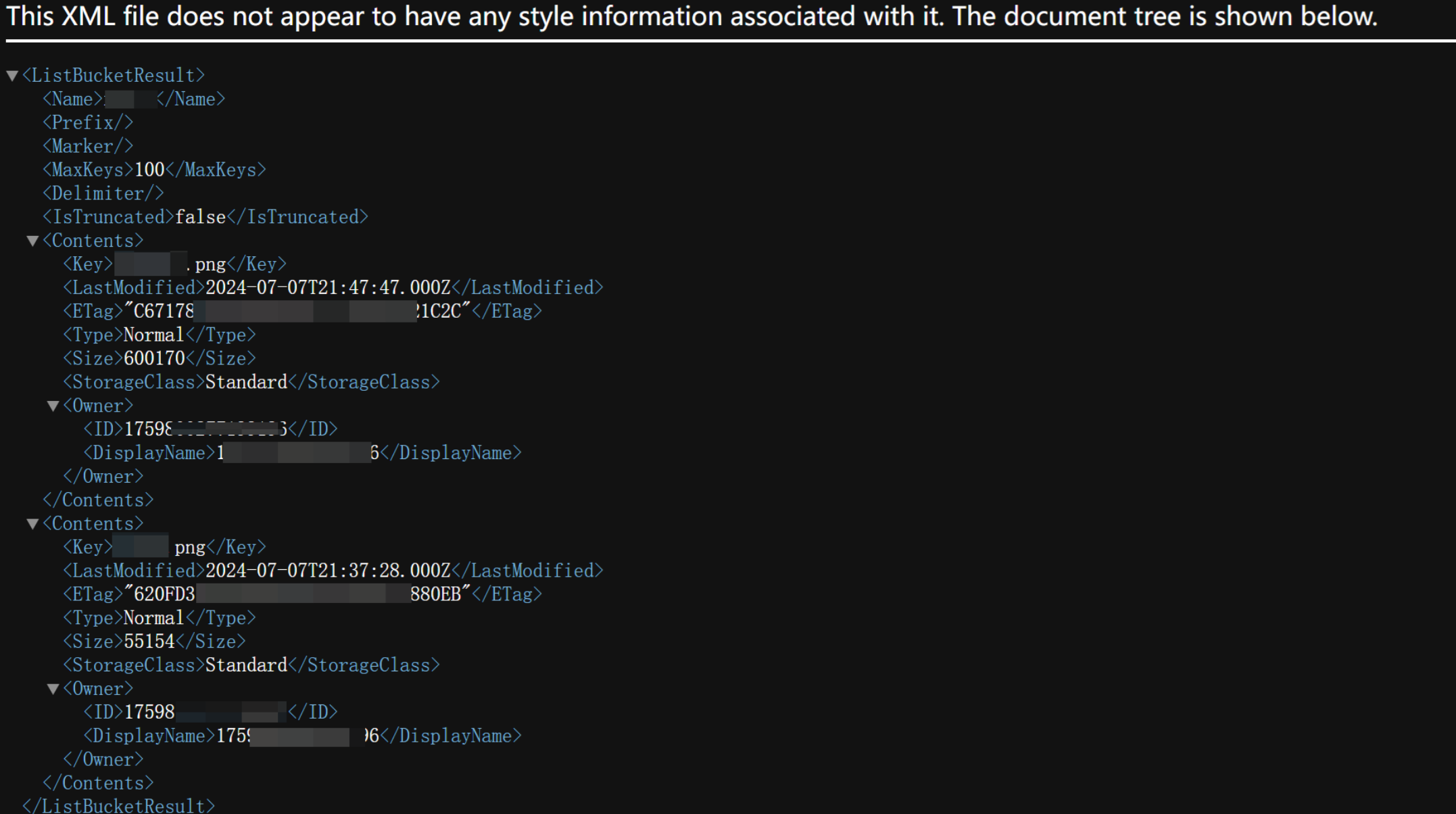The height and width of the screenshot is (814, 1456).
Task: Collapse the Owner node under second Contents
Action: click(53, 690)
